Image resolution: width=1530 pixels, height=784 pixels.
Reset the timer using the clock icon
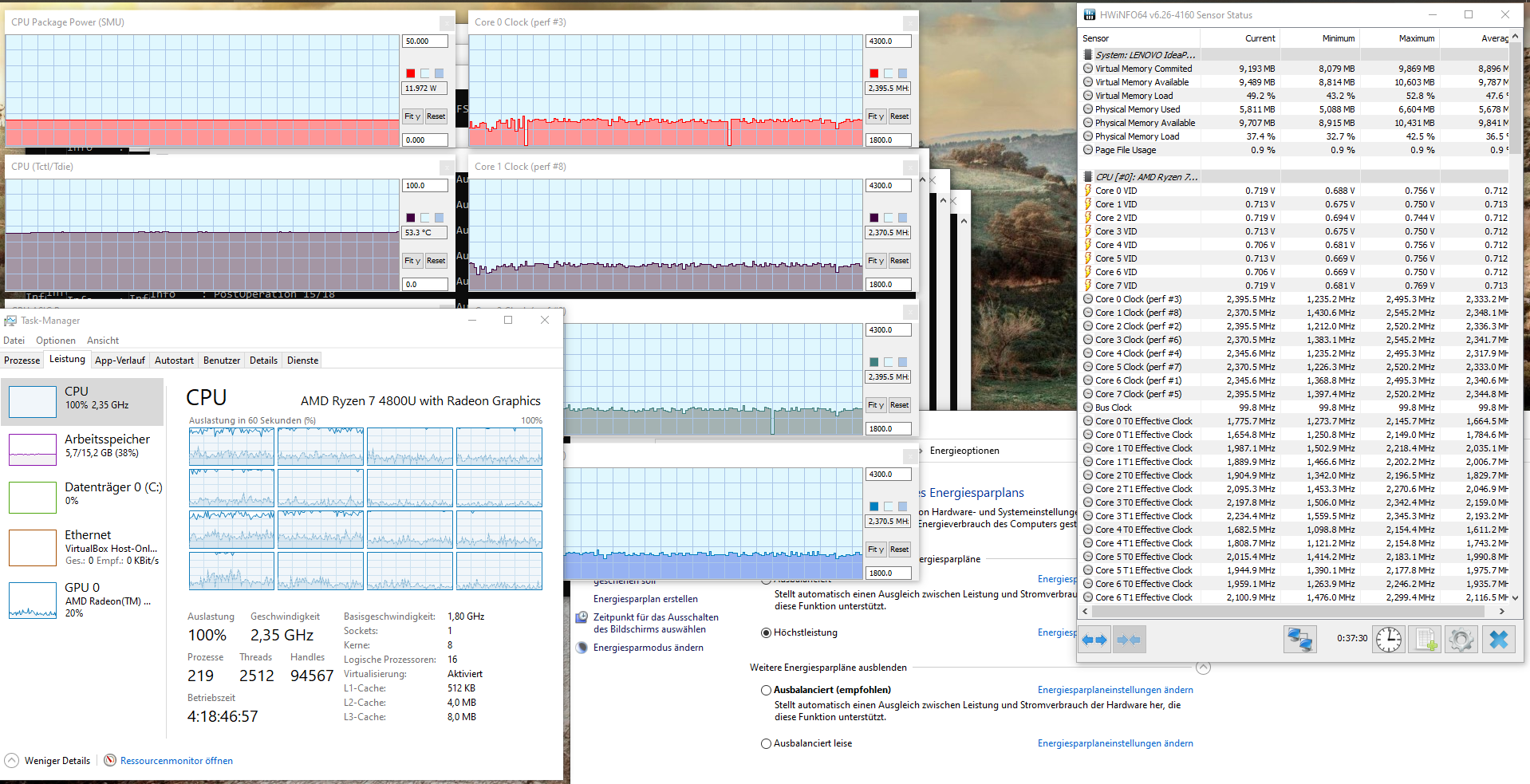click(x=1389, y=639)
